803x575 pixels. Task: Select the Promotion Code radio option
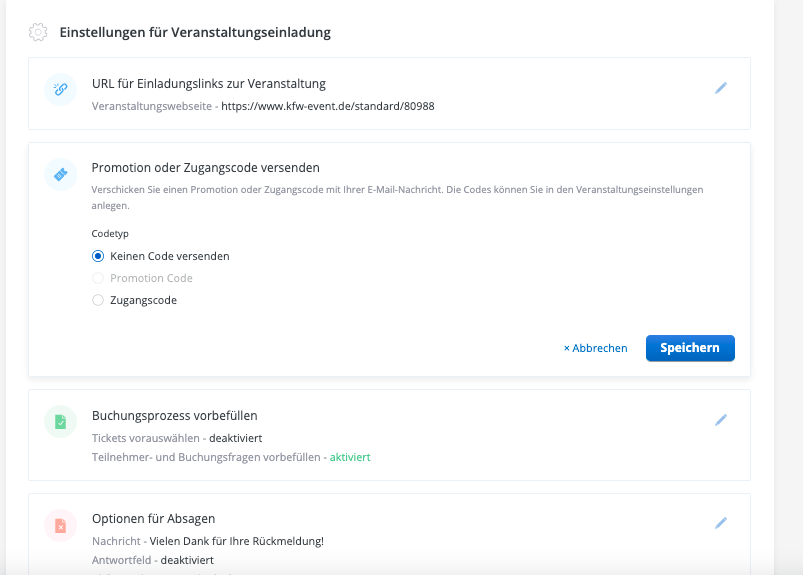click(x=98, y=278)
